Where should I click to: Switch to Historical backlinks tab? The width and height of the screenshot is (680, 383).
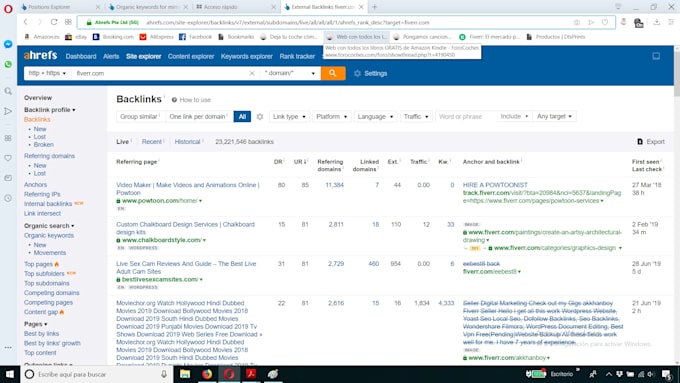187,141
